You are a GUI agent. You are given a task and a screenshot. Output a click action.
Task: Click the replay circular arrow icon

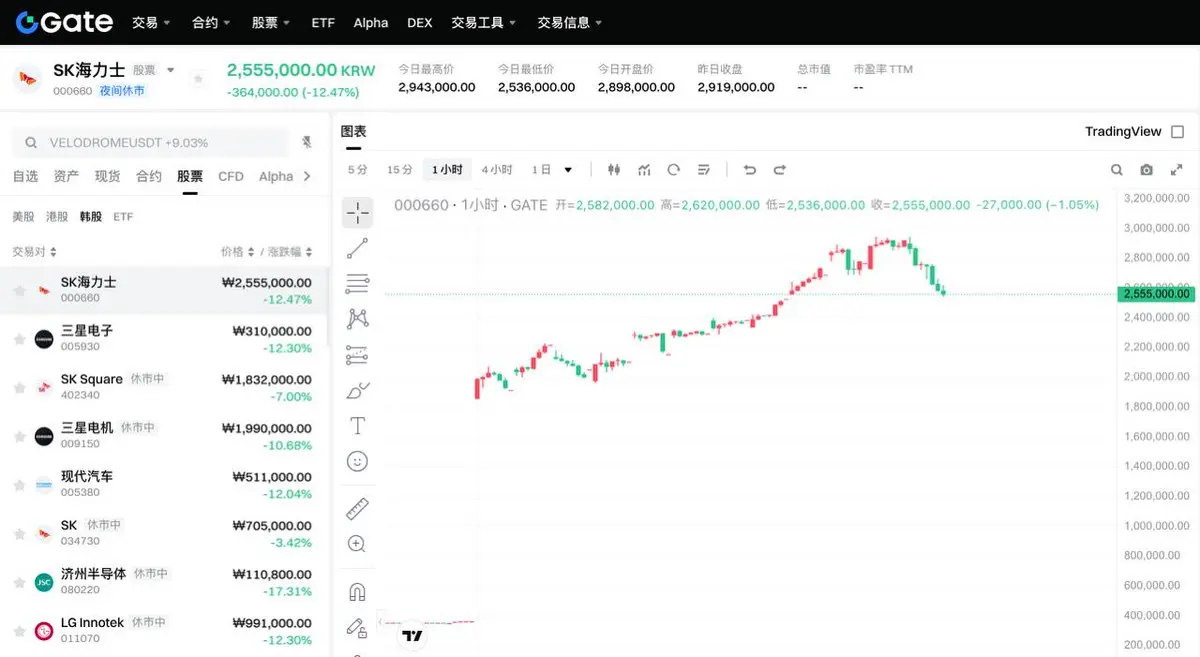673,170
